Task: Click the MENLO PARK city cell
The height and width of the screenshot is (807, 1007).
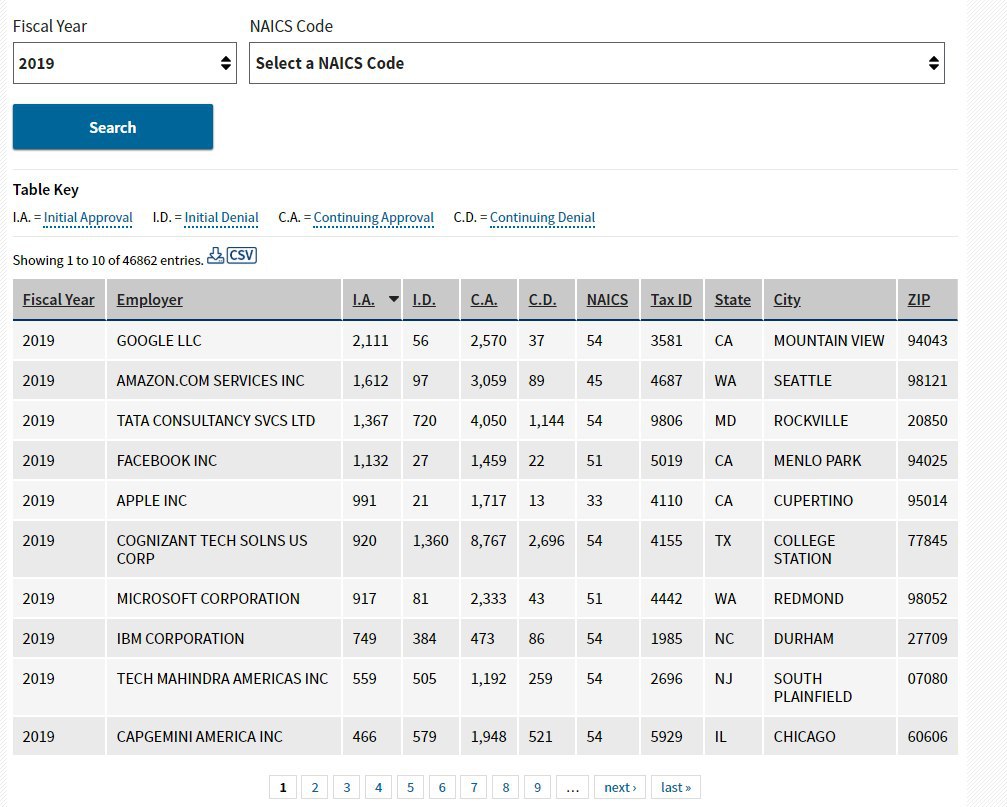Action: click(830, 460)
